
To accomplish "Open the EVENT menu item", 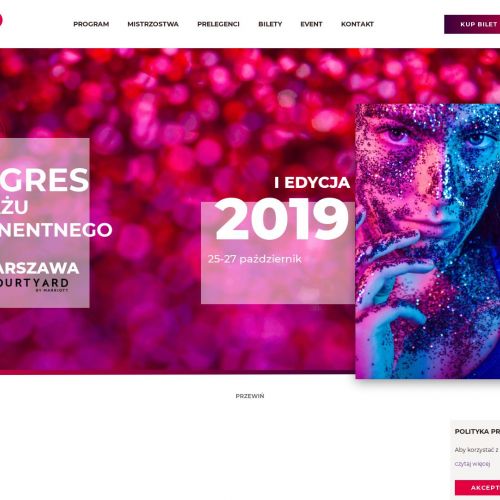I will (311, 24).
